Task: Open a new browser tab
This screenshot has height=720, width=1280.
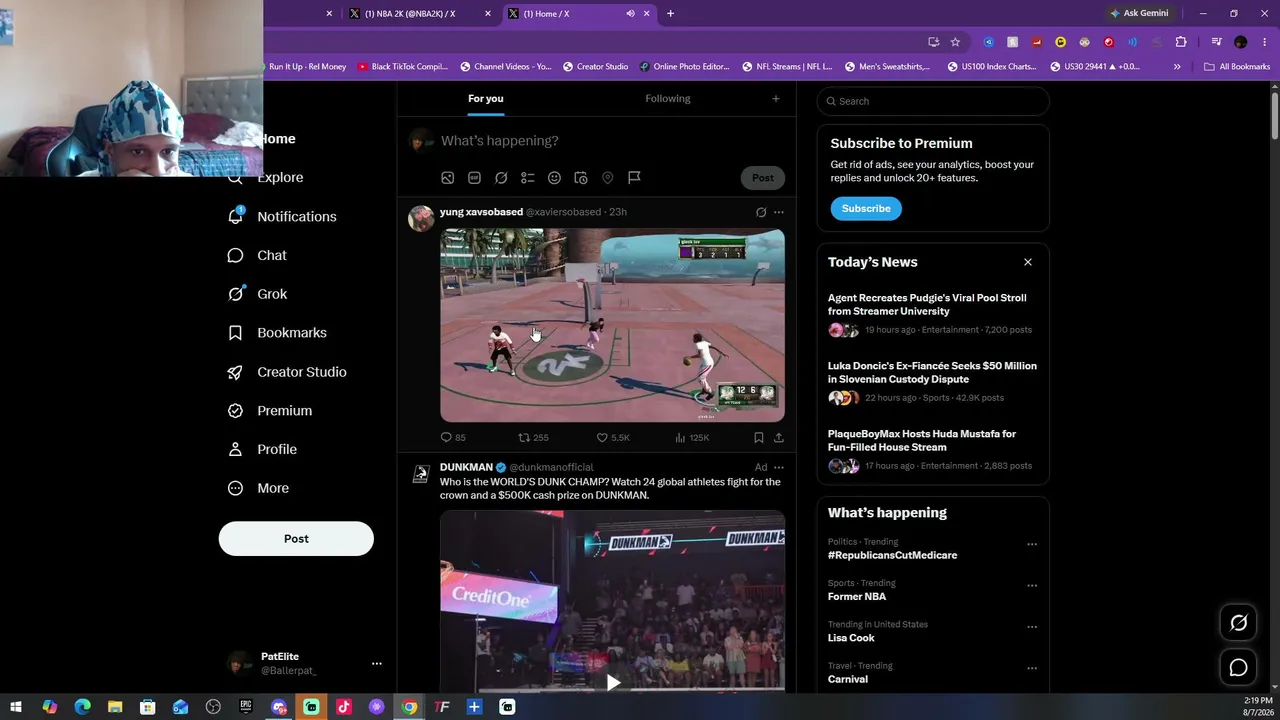Action: click(x=670, y=14)
